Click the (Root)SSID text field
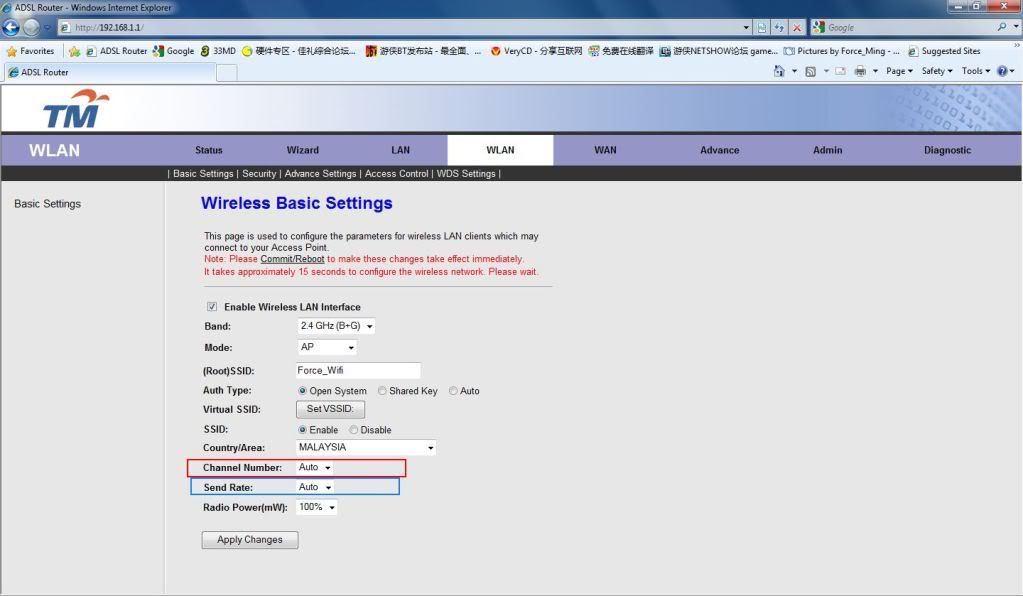Screen dimensions: 1023x596 (x=357, y=371)
